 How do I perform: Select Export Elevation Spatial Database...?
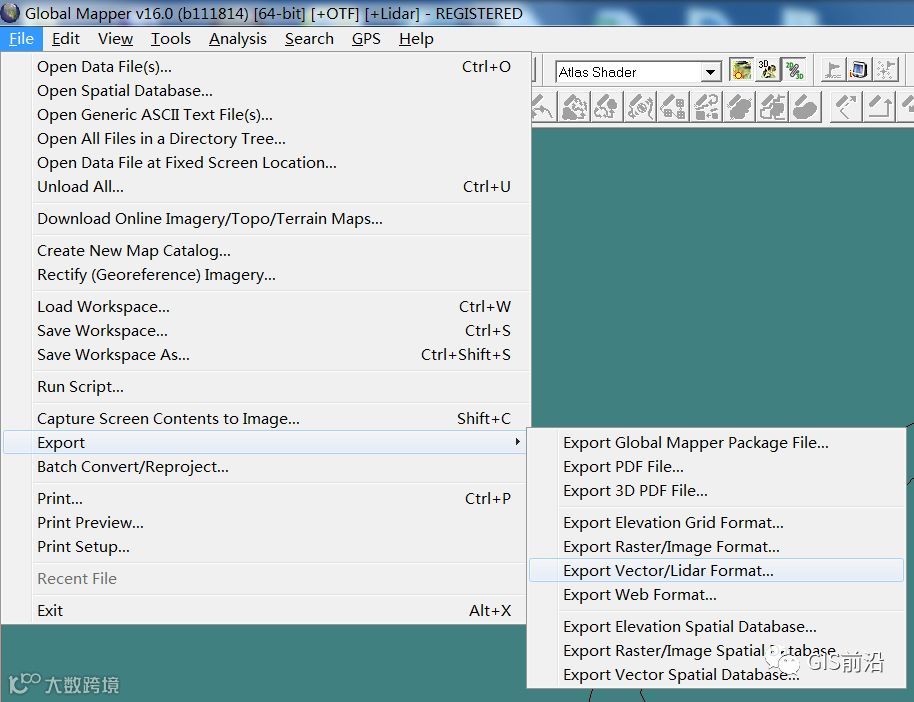716,626
